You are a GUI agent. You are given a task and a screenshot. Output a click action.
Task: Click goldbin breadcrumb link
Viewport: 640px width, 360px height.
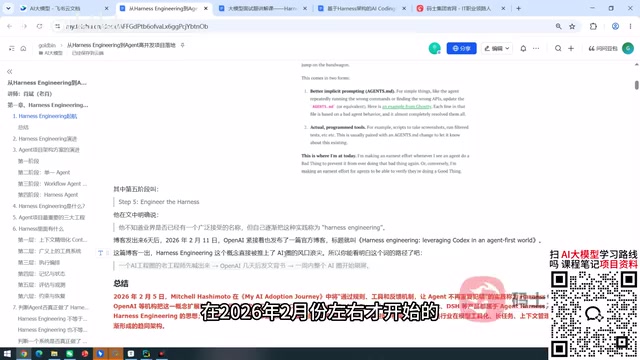coord(47,45)
